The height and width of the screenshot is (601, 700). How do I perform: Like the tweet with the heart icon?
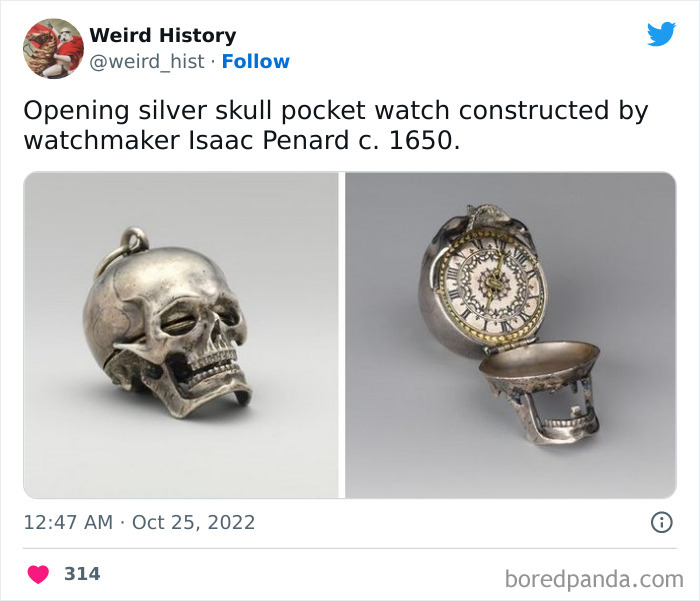click(x=38, y=574)
